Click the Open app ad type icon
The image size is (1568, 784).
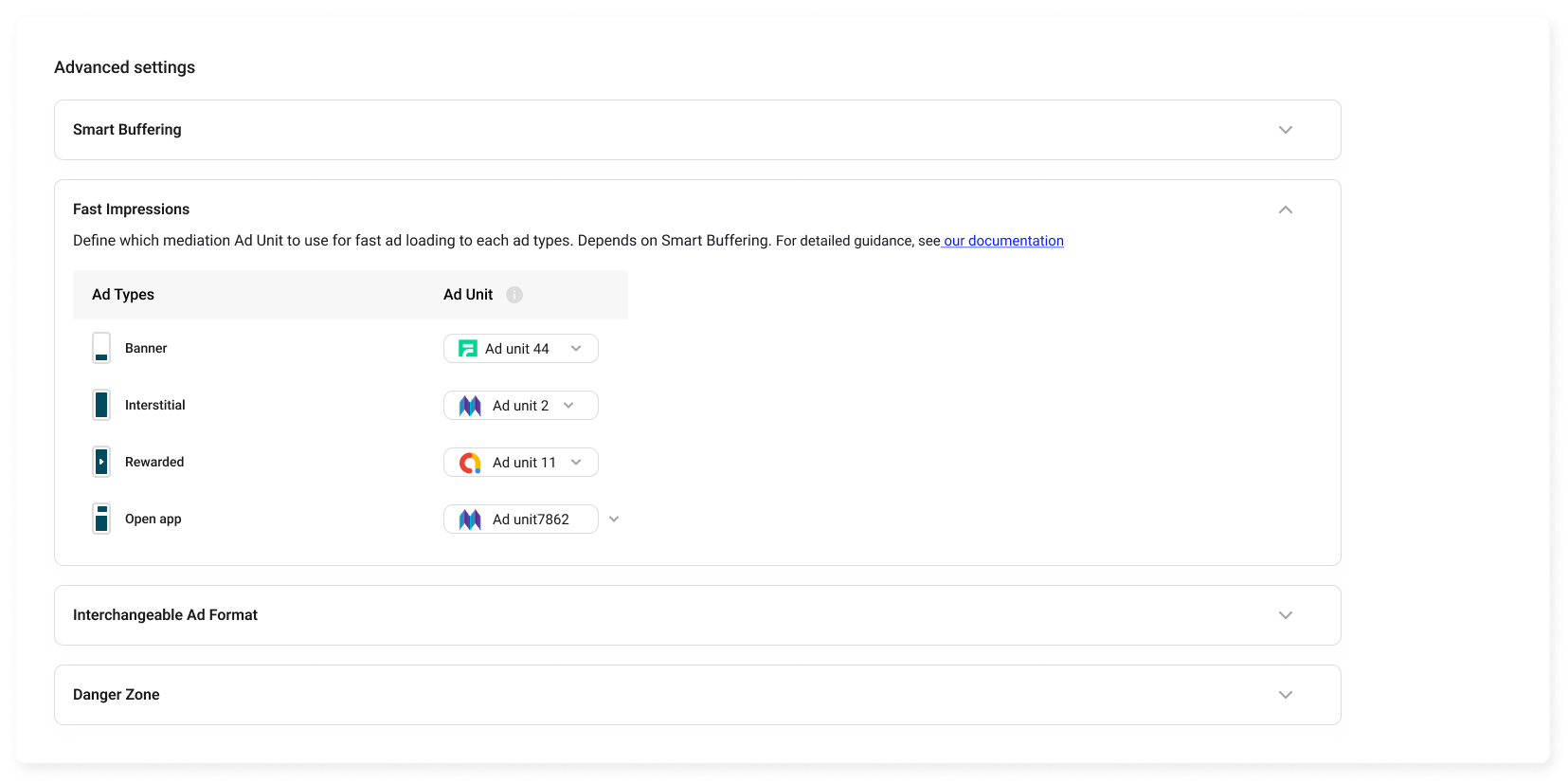101,519
